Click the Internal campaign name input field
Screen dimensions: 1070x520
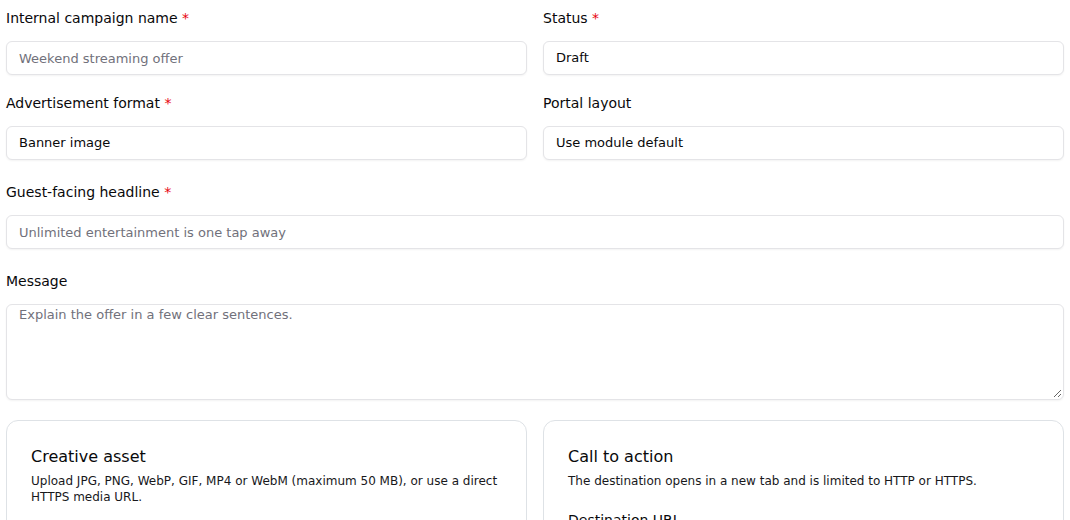[266, 58]
